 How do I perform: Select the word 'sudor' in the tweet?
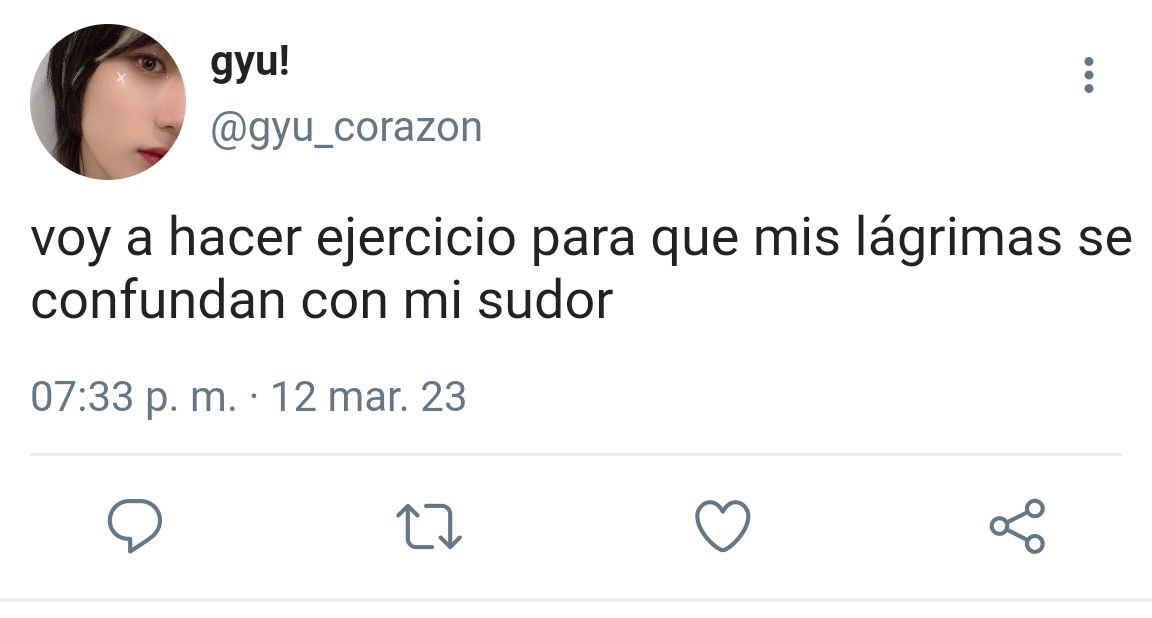[x=544, y=302]
